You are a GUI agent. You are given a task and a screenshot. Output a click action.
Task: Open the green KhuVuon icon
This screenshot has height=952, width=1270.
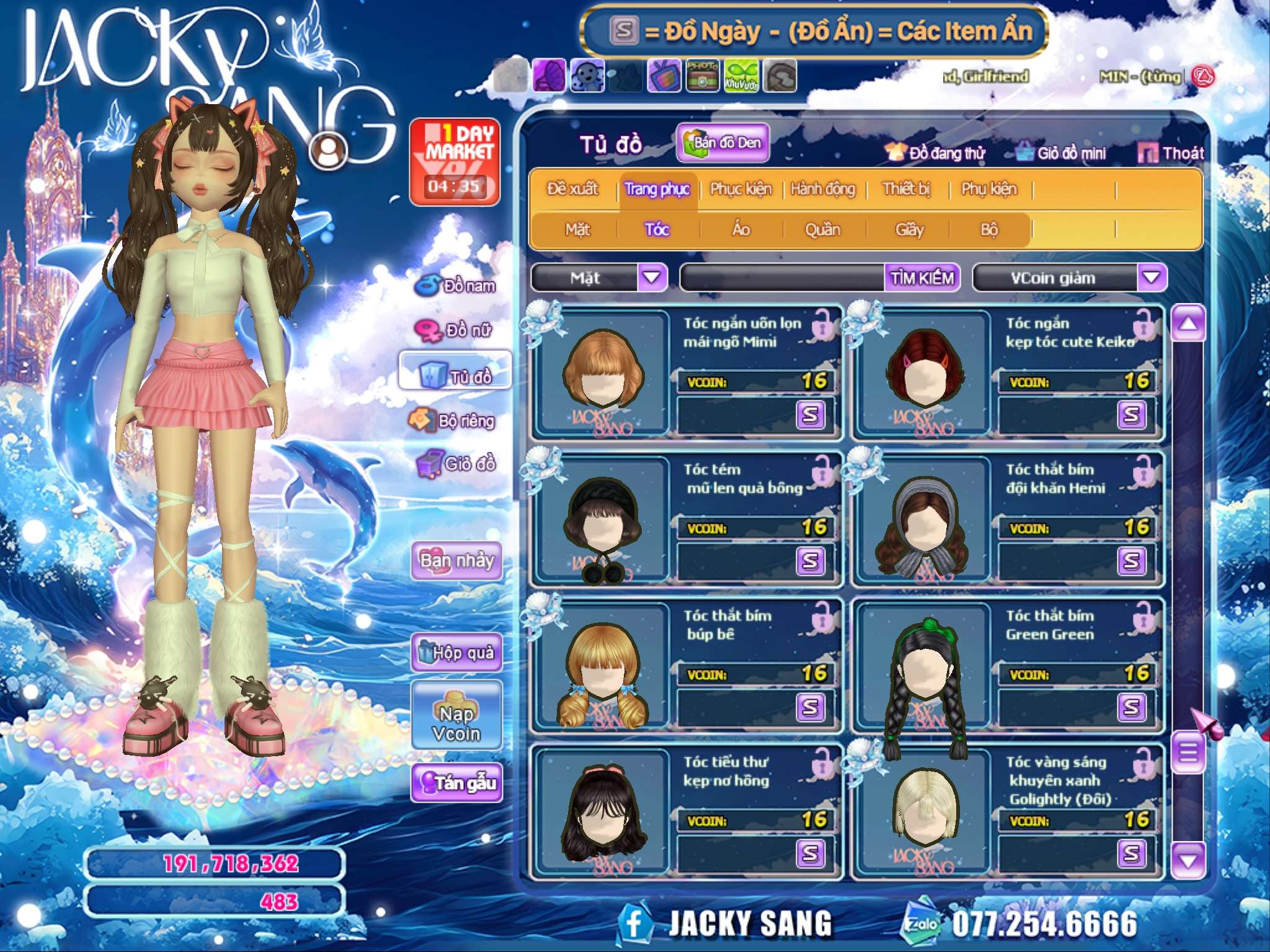click(x=741, y=76)
